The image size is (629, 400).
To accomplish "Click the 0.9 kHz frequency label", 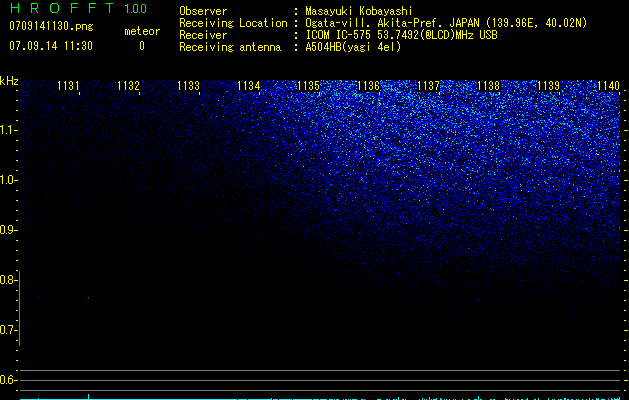I will pyautogui.click(x=7, y=230).
